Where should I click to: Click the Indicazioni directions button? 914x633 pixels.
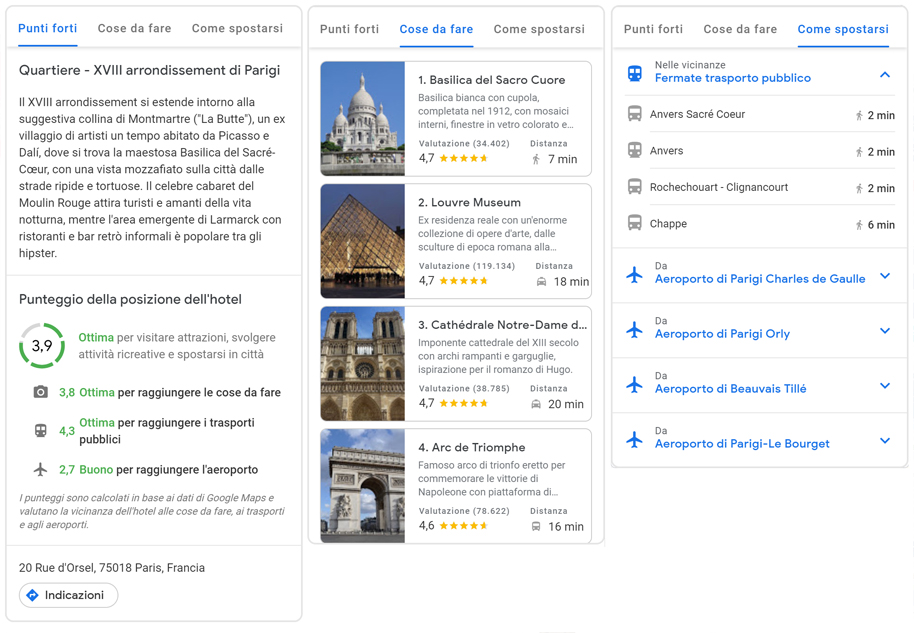tap(68, 595)
